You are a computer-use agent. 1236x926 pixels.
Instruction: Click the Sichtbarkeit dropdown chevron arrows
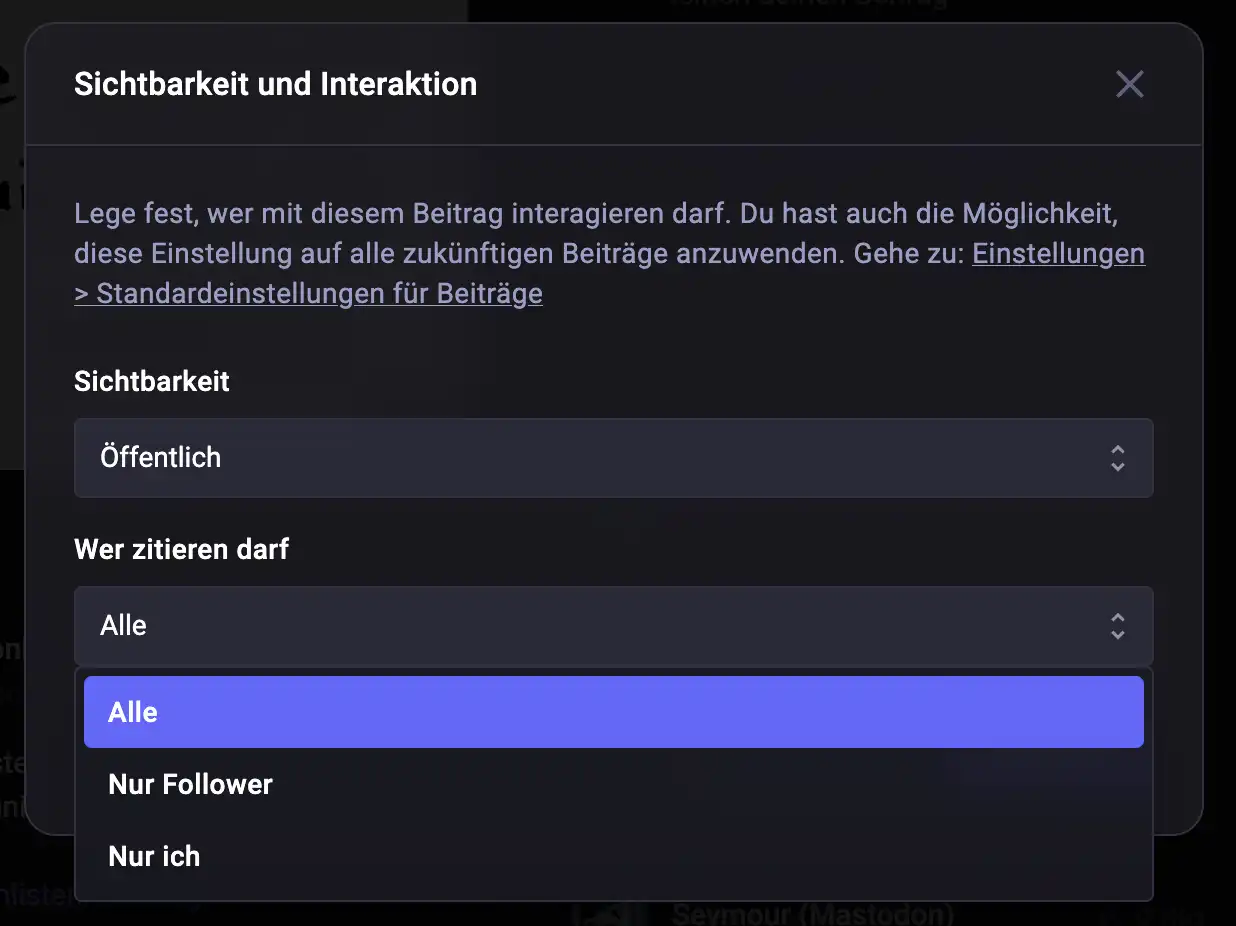pyautogui.click(x=1117, y=458)
